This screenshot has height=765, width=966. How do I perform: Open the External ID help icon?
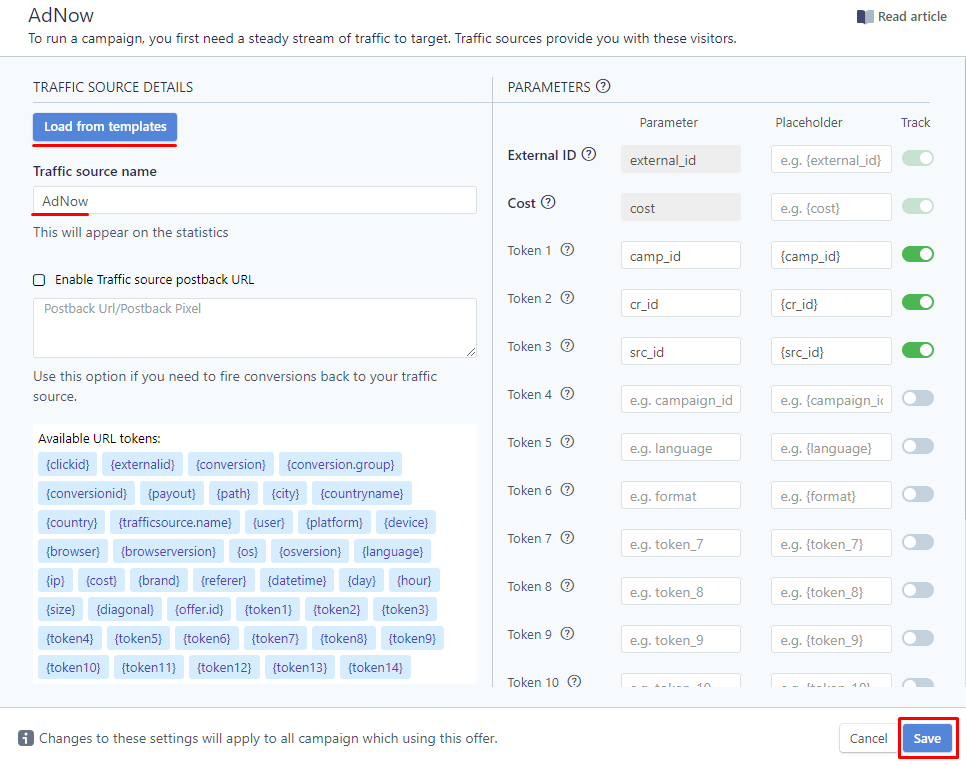point(589,154)
